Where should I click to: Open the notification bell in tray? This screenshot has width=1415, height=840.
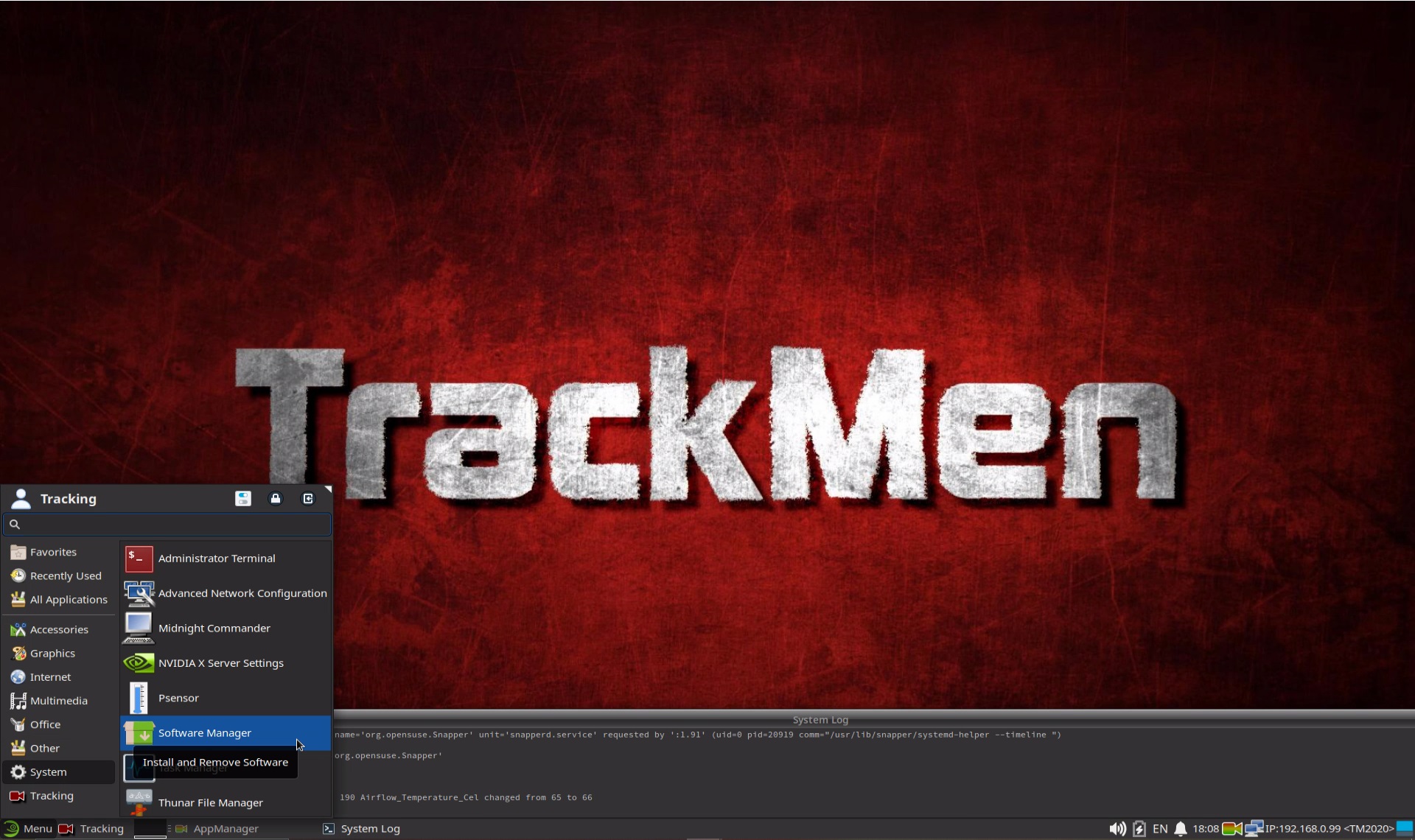pos(1181,829)
